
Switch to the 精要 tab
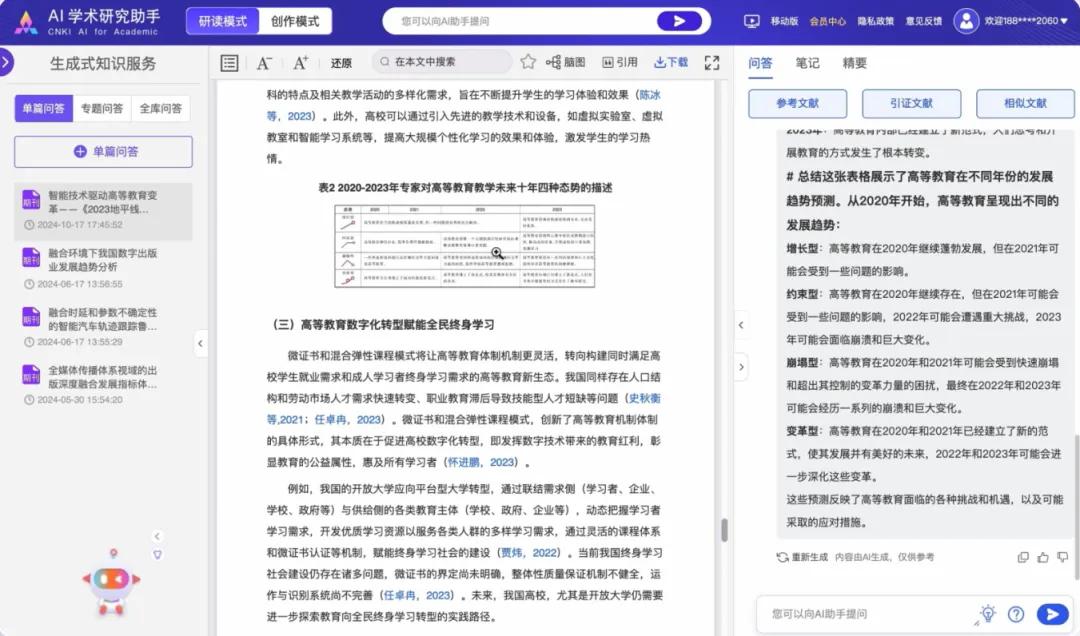(x=854, y=63)
